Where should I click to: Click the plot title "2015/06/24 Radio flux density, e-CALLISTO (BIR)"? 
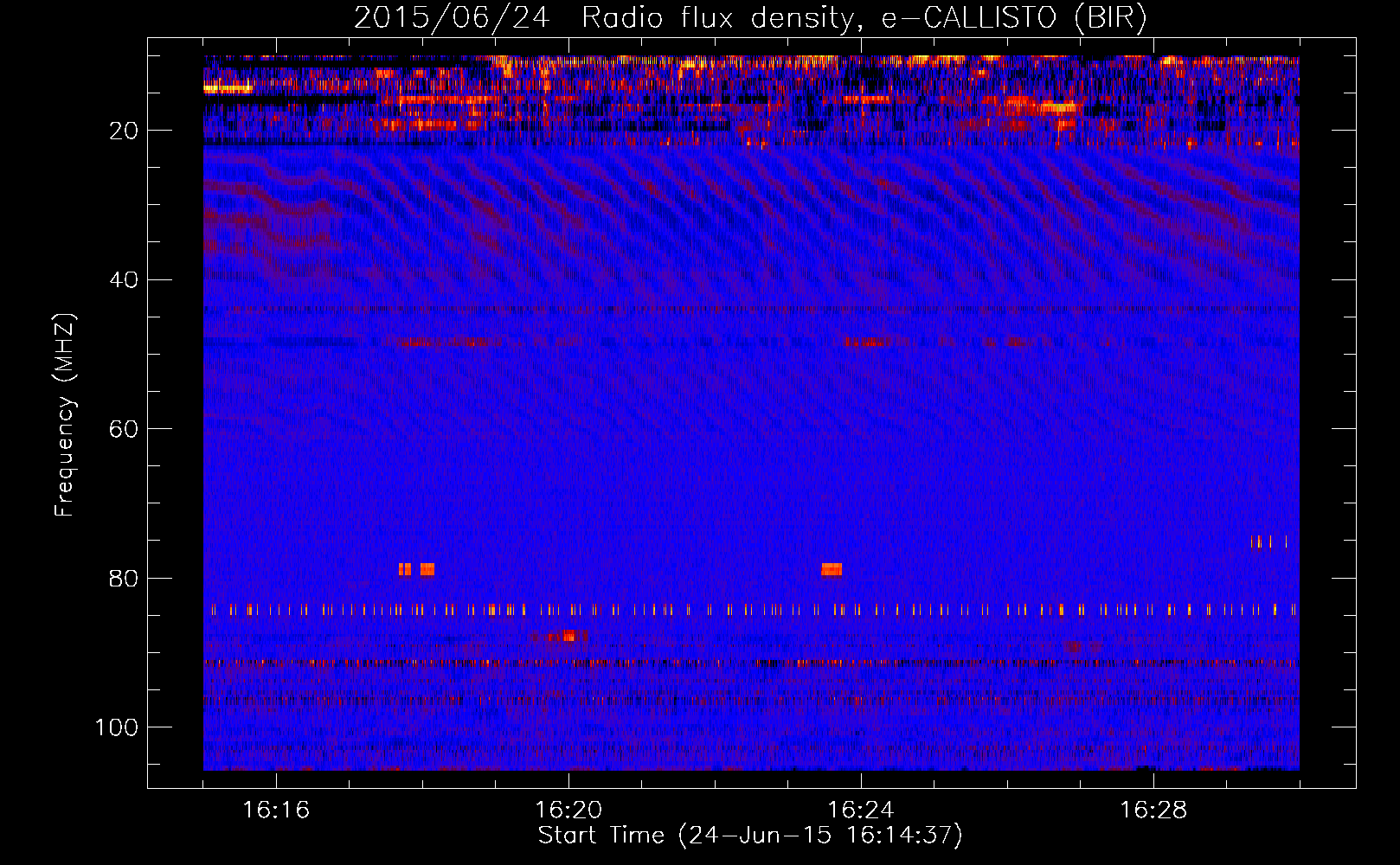750,18
